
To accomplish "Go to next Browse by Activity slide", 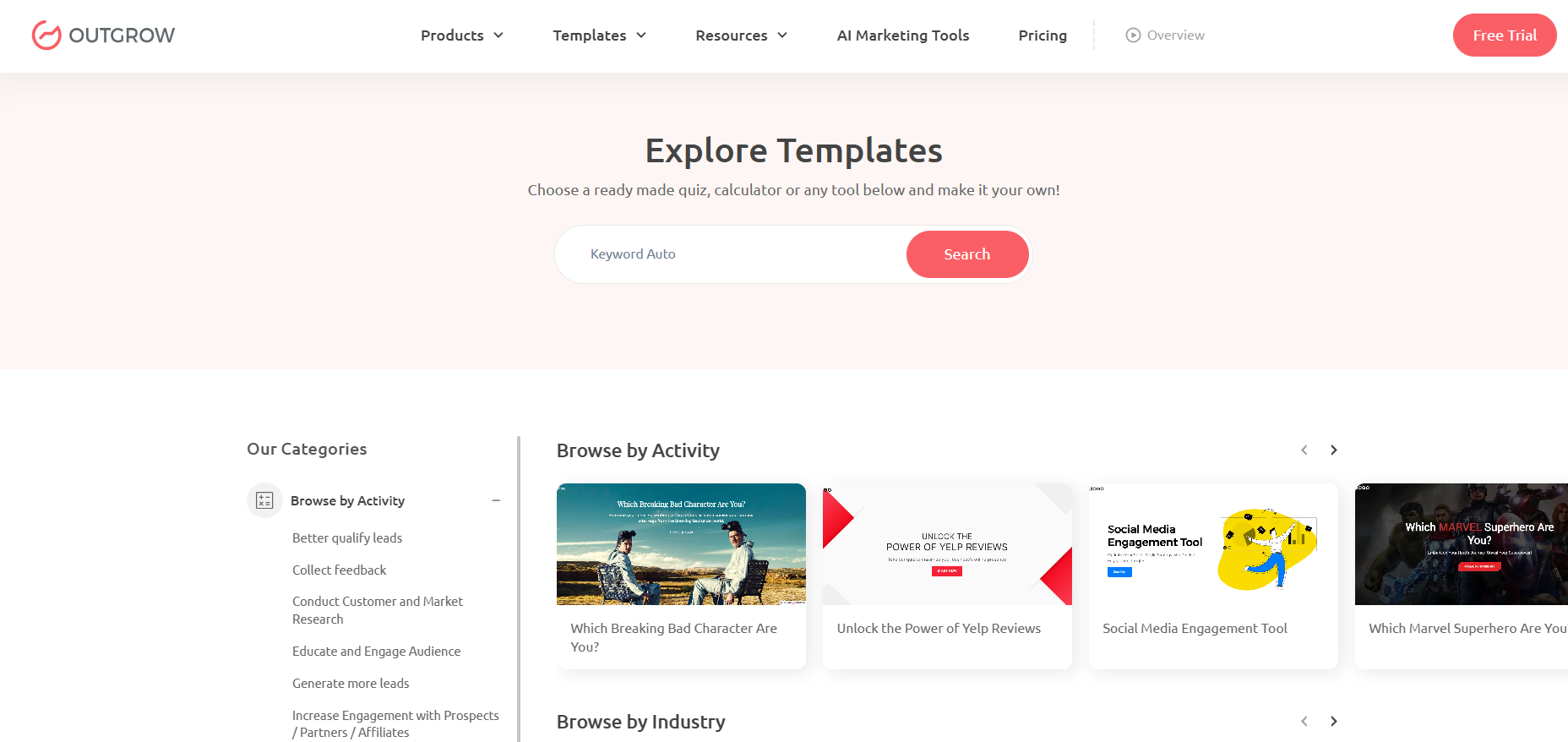I will [x=1333, y=450].
